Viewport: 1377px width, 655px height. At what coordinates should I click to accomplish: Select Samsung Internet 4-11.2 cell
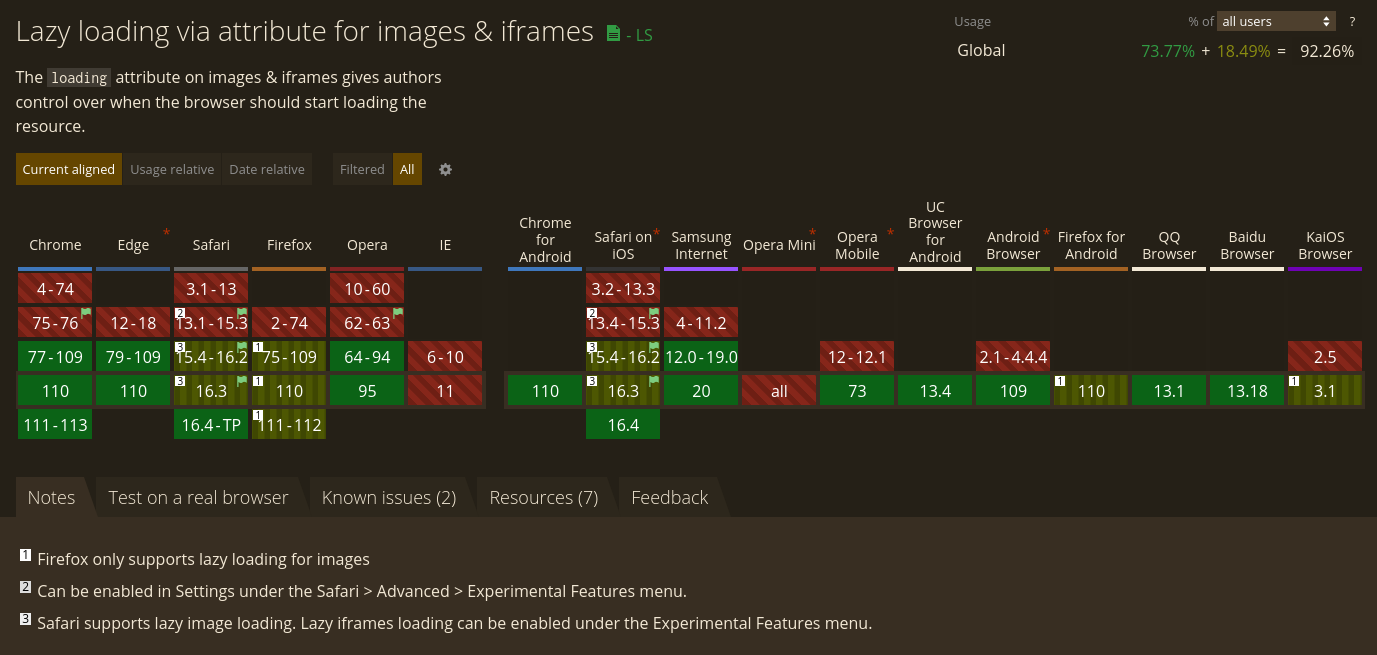(701, 323)
